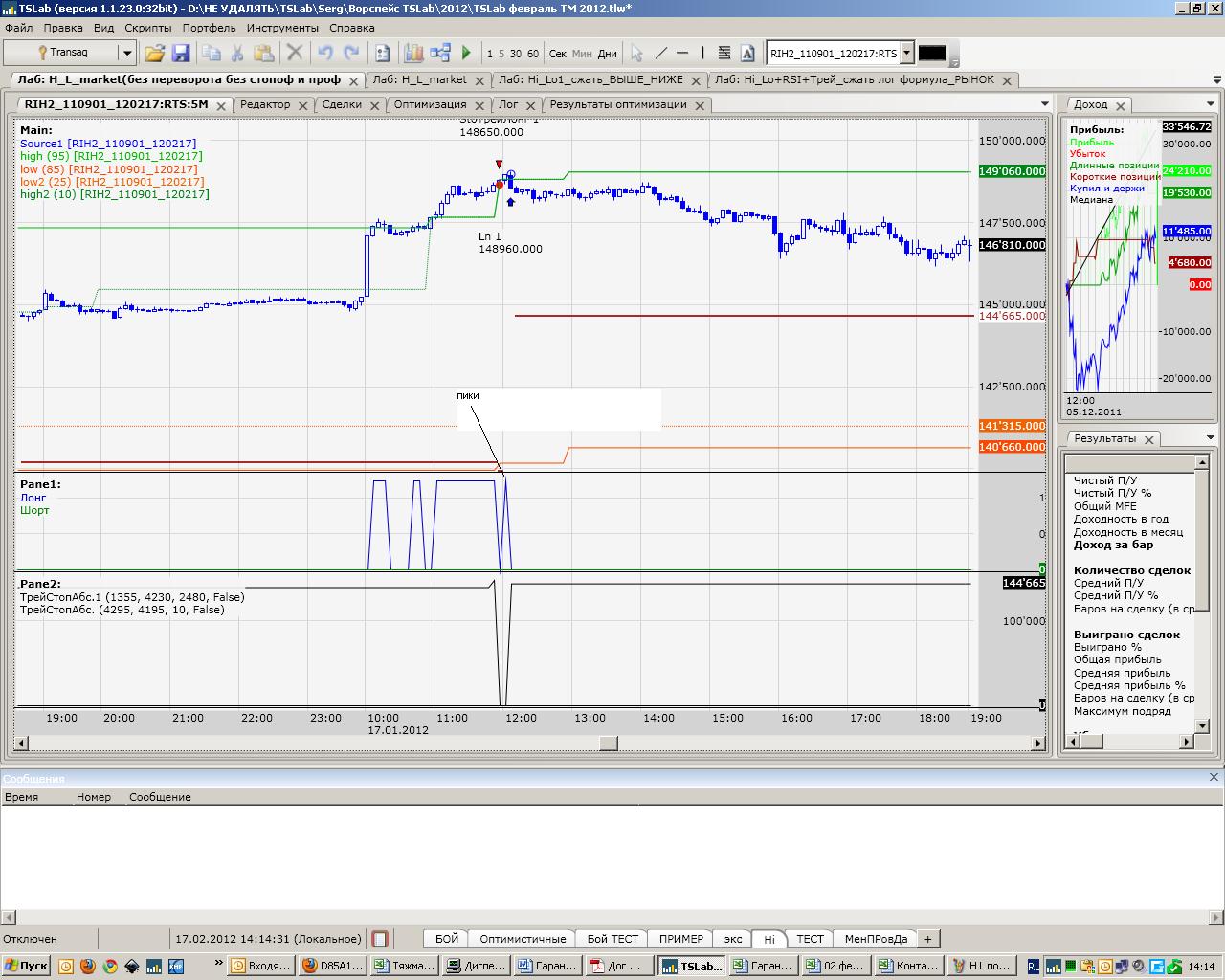The image size is (1225, 980).
Task: Open the Скрипты menu
Action: [148, 28]
